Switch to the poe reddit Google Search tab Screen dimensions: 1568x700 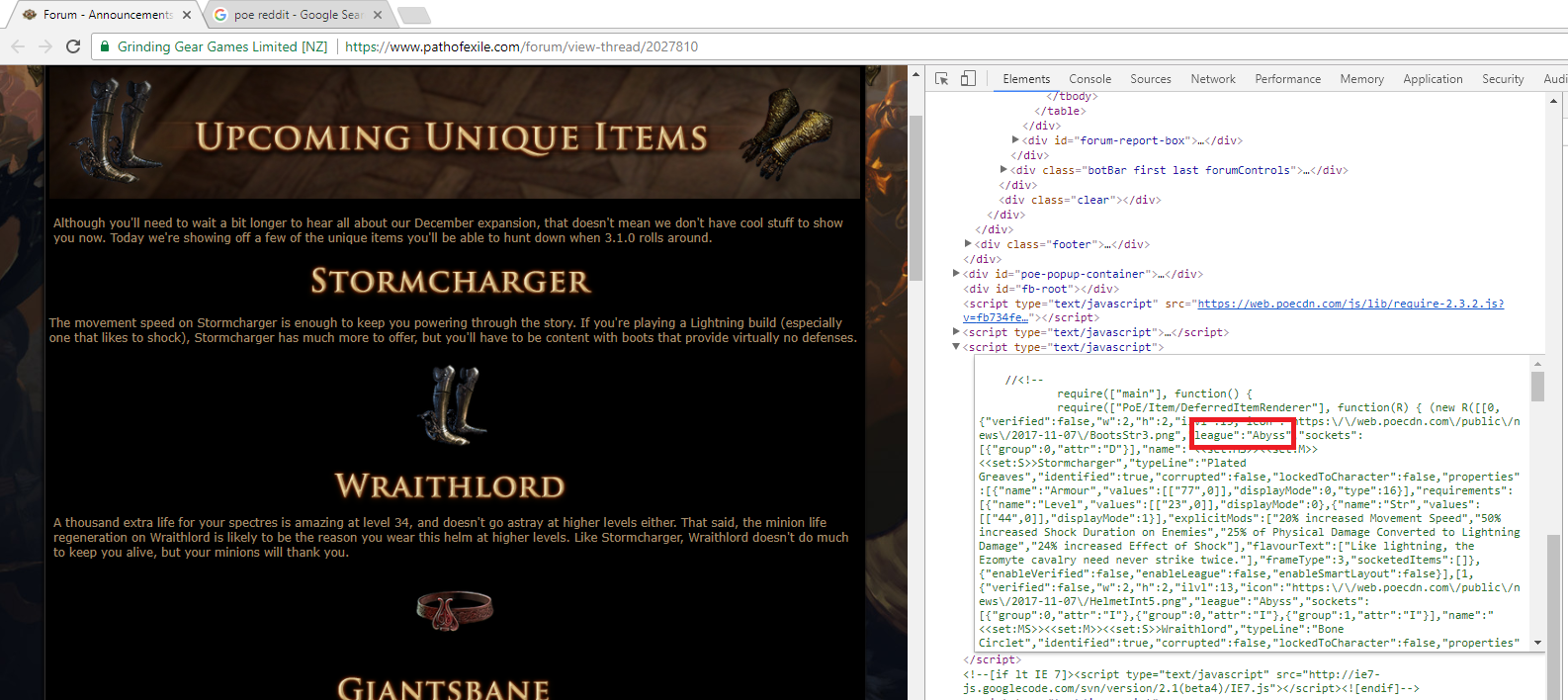297,15
